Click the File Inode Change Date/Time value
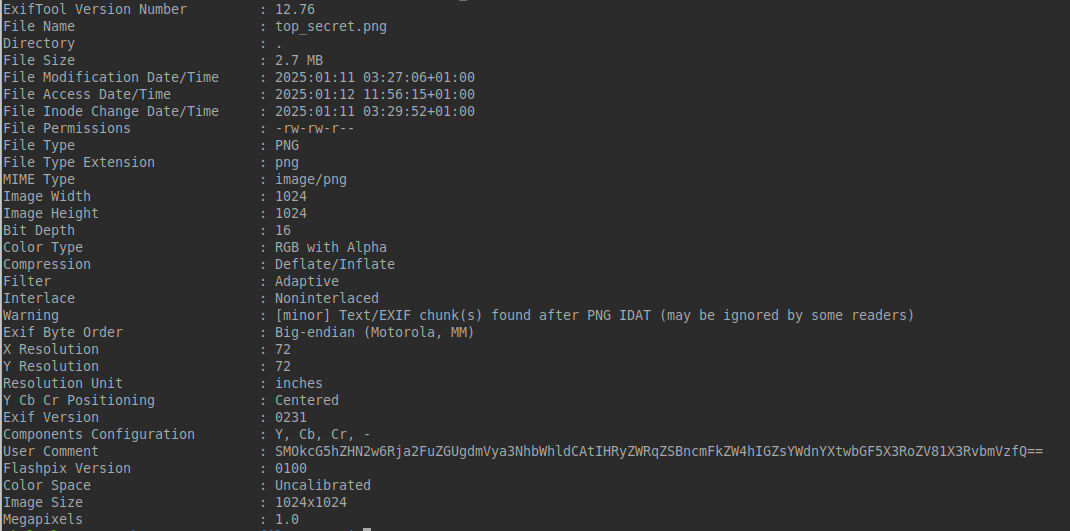The height and width of the screenshot is (531, 1070). click(375, 111)
